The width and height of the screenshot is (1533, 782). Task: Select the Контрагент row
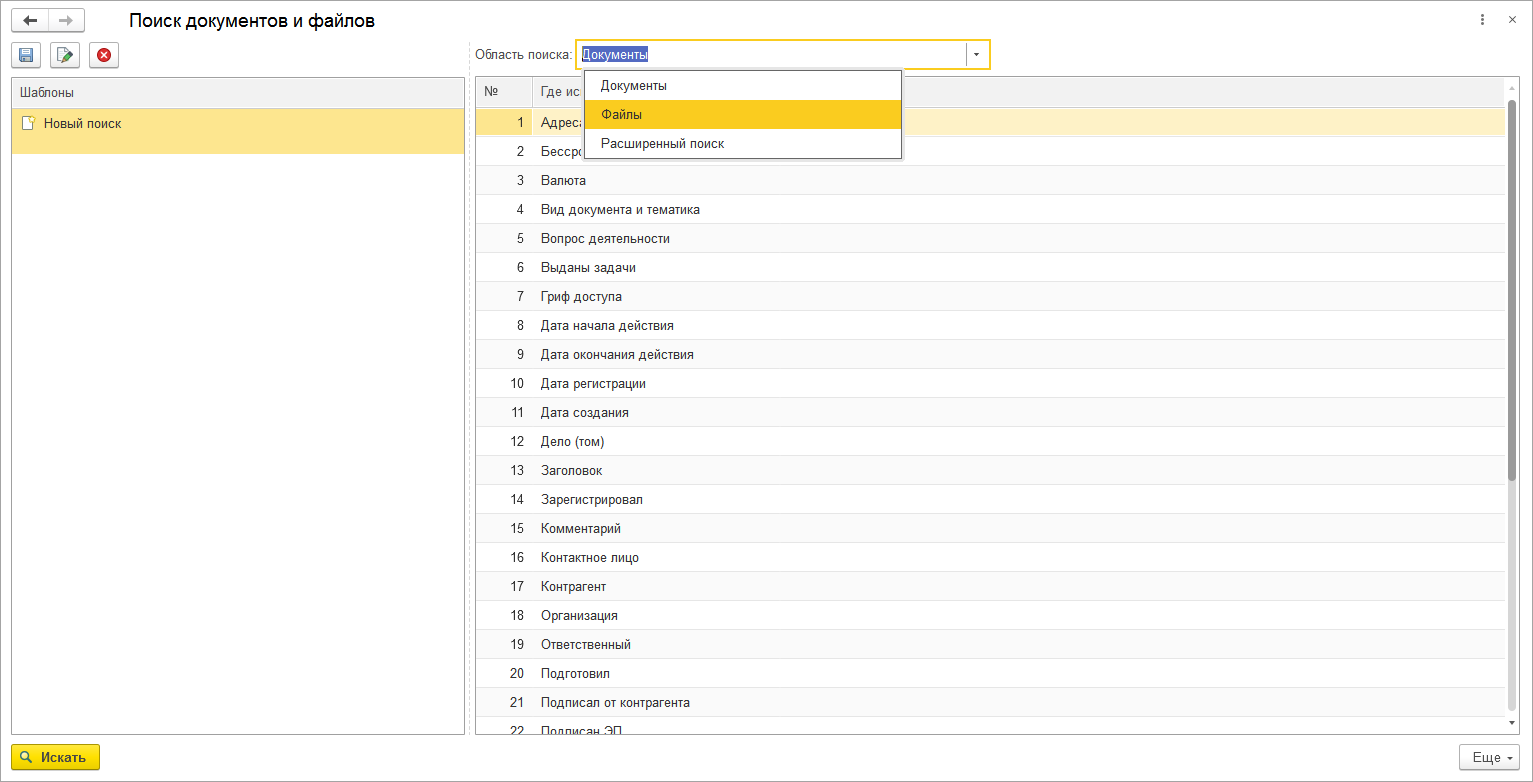[990, 587]
